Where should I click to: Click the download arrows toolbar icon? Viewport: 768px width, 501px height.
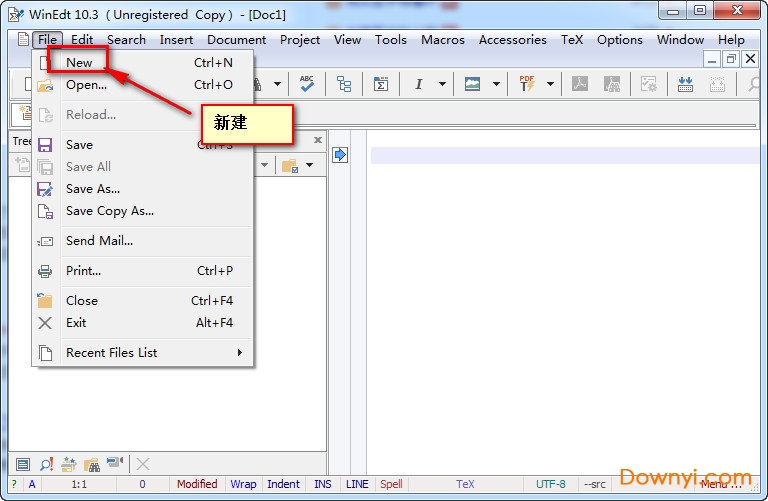[685, 84]
